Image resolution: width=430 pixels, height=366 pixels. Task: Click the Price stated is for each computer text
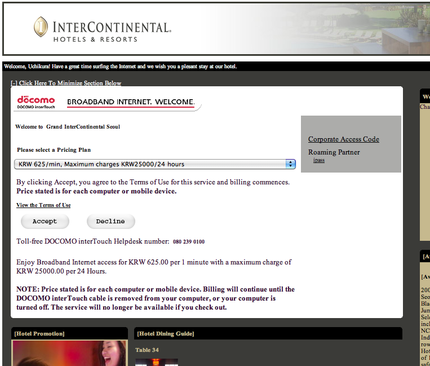click(97, 191)
